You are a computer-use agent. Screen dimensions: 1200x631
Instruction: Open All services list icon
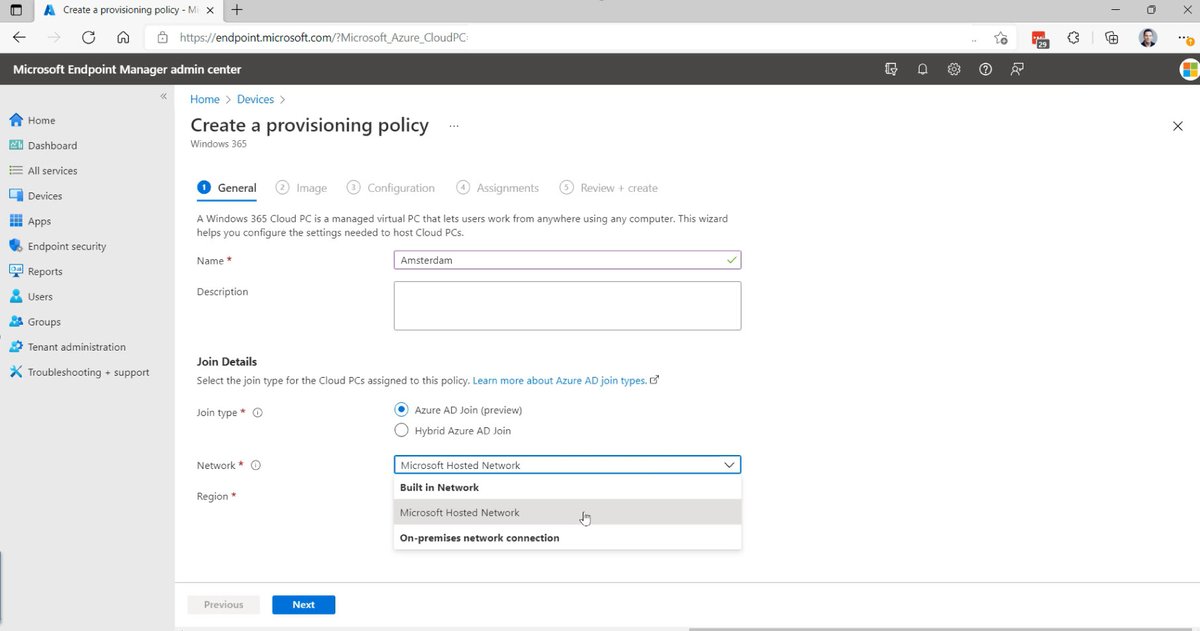[16, 170]
